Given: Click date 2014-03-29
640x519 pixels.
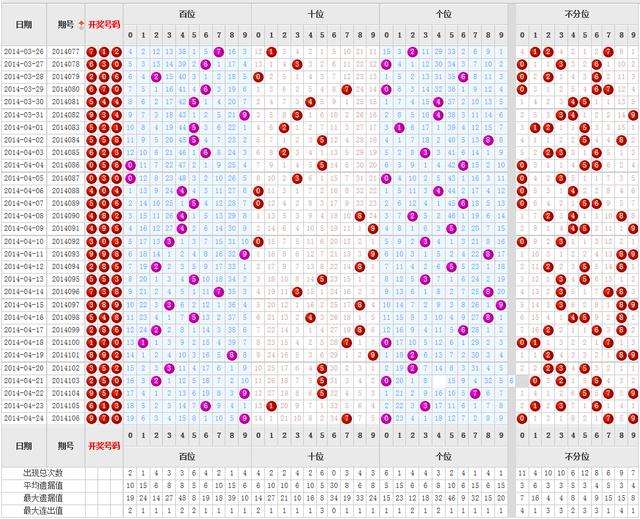Looking at the screenshot, I should coord(24,89).
